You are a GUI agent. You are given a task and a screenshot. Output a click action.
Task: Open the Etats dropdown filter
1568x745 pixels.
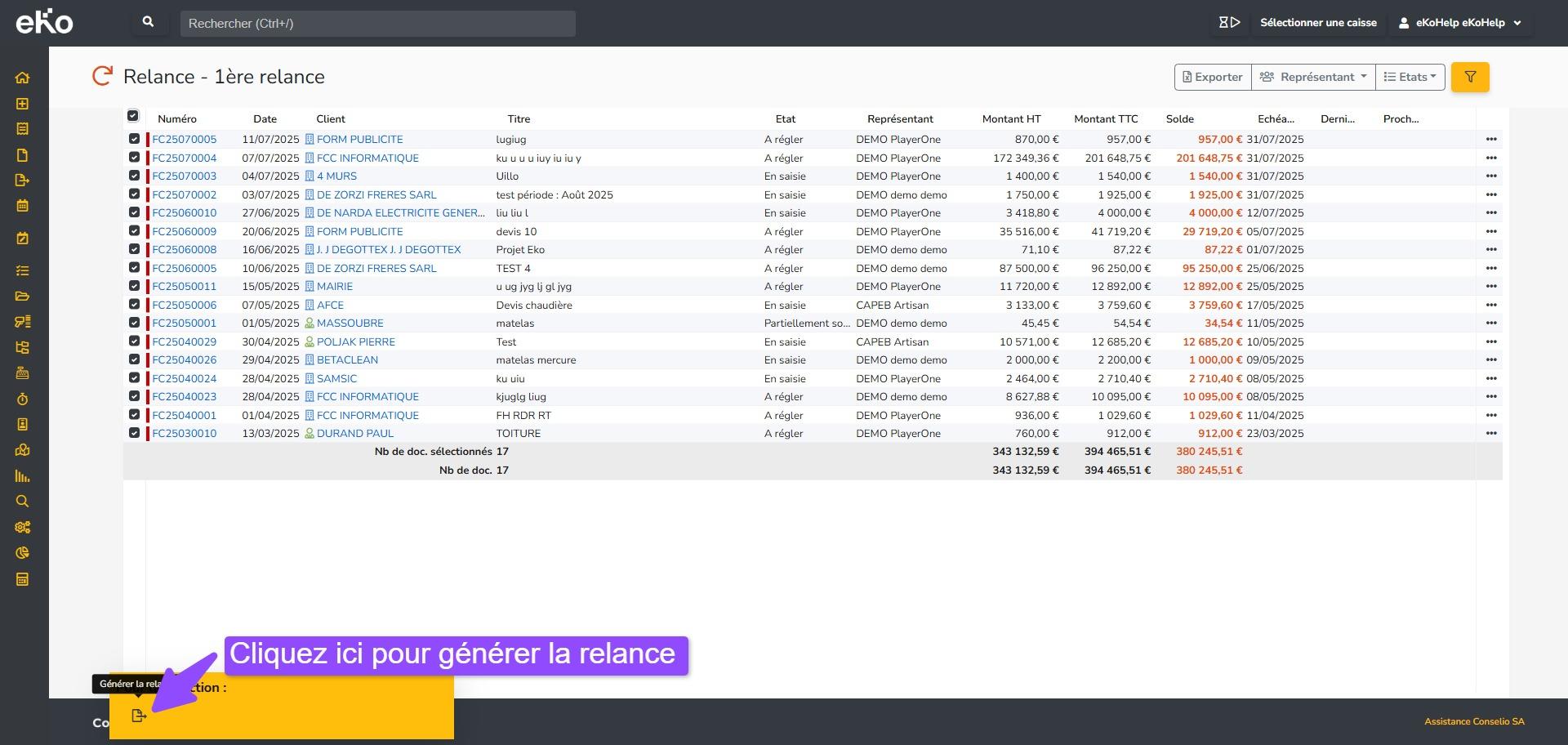[1410, 77]
